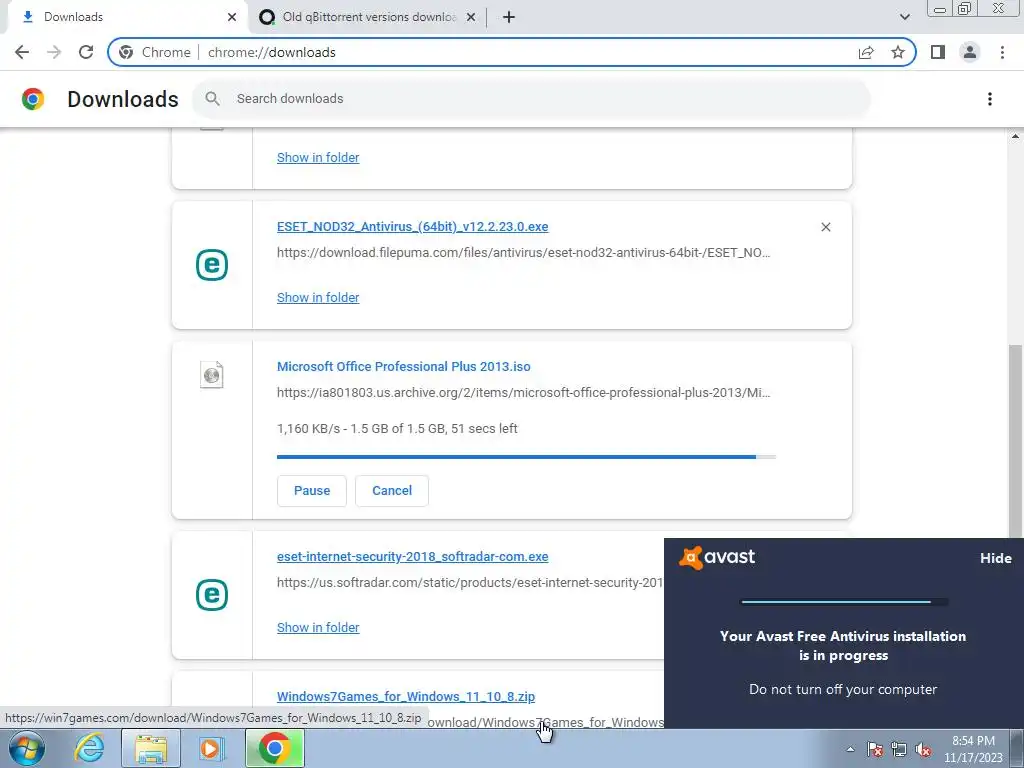Click the softradar ESET source URL
Viewport: 1024px width, 768px height.
tap(470, 583)
